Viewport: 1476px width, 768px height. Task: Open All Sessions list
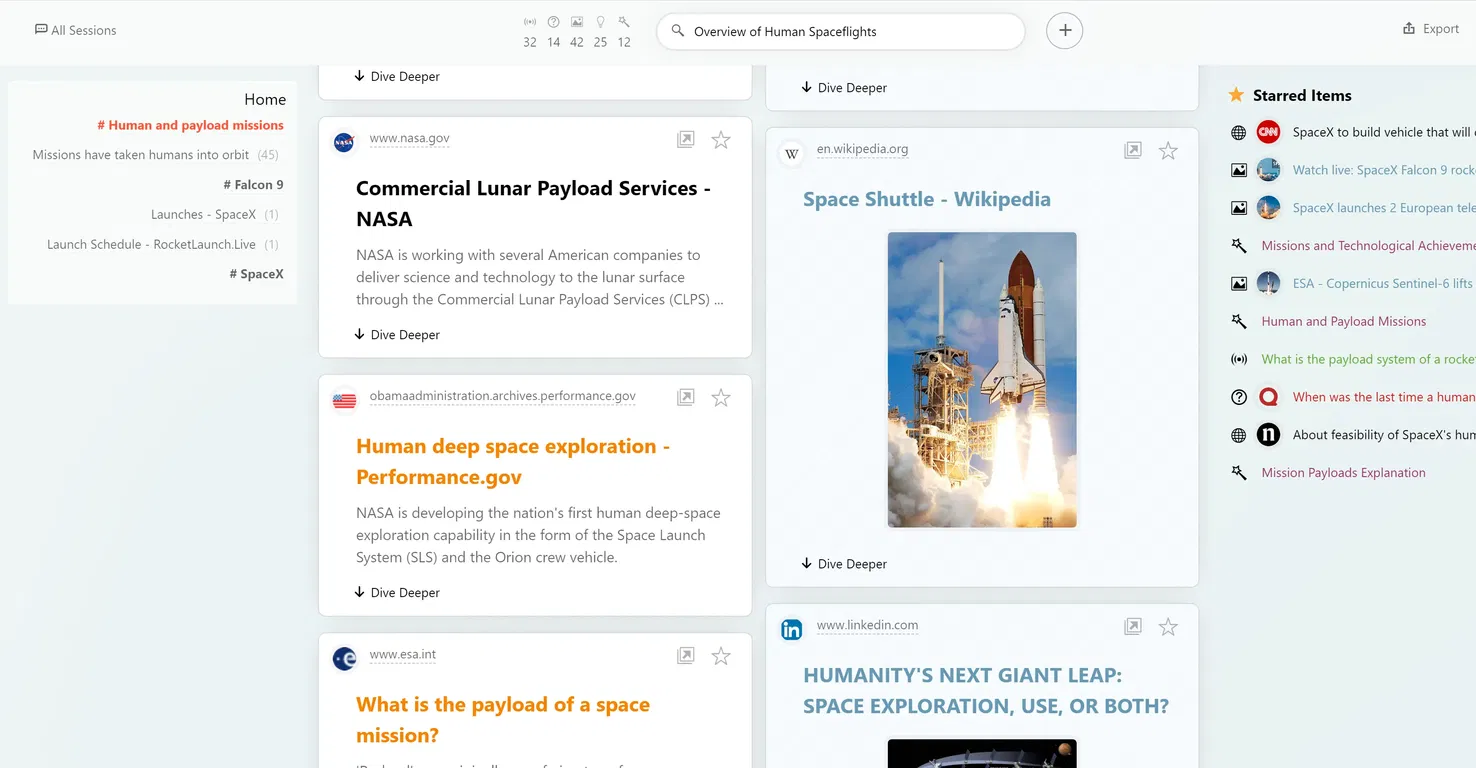(x=76, y=30)
